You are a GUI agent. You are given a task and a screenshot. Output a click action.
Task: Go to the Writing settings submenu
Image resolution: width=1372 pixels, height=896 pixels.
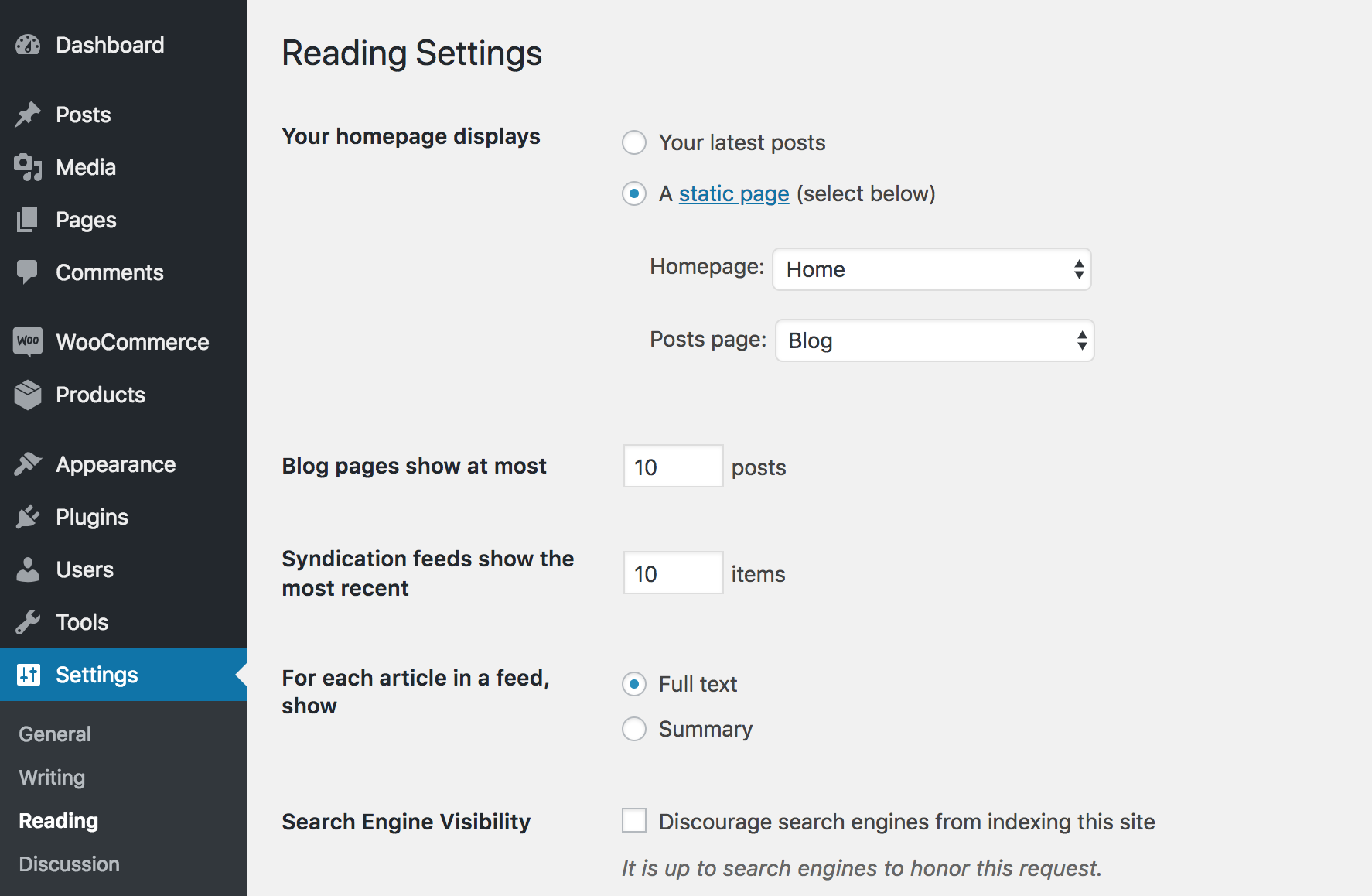[x=52, y=777]
